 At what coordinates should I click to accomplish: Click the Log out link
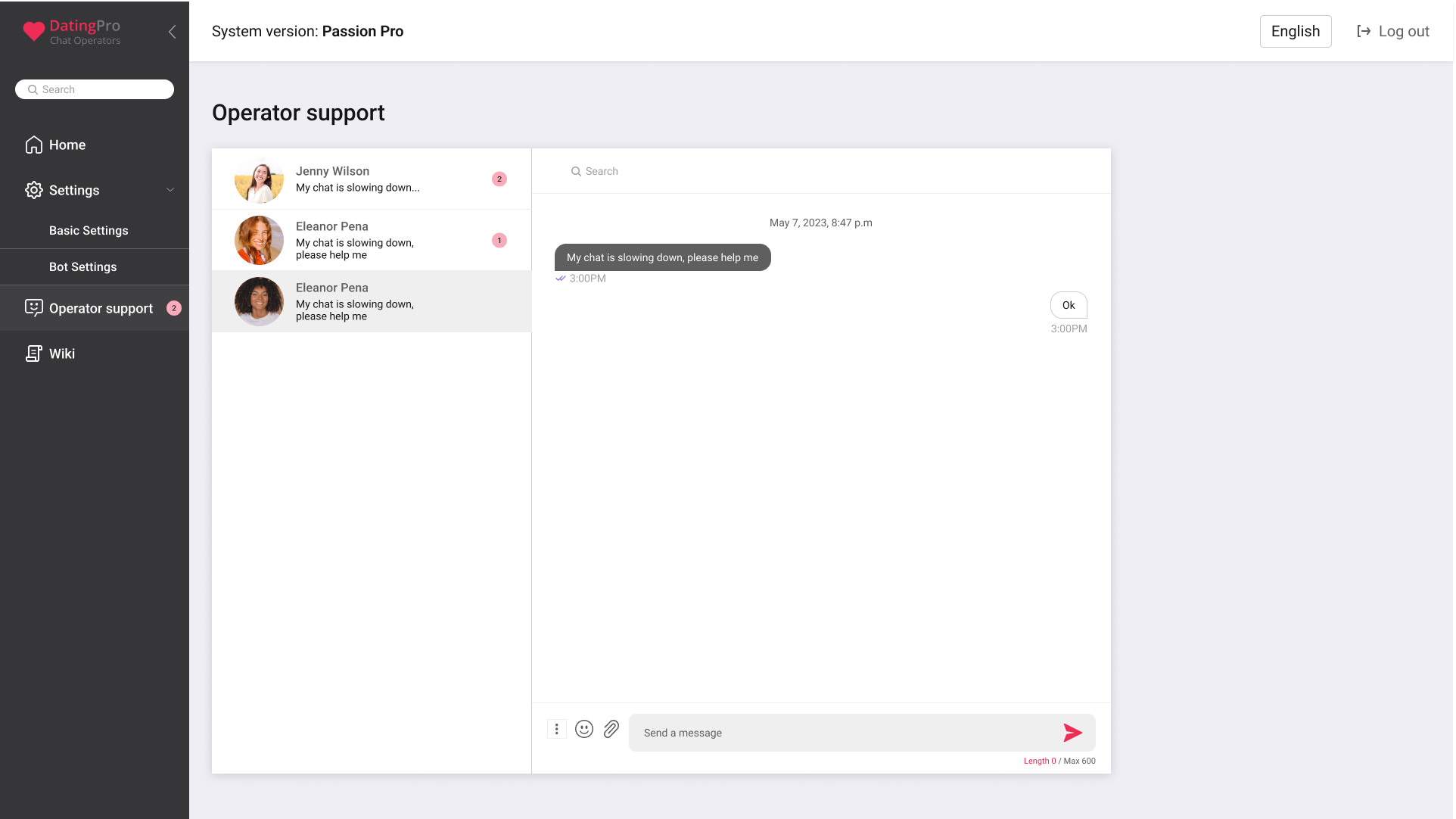pyautogui.click(x=1404, y=31)
